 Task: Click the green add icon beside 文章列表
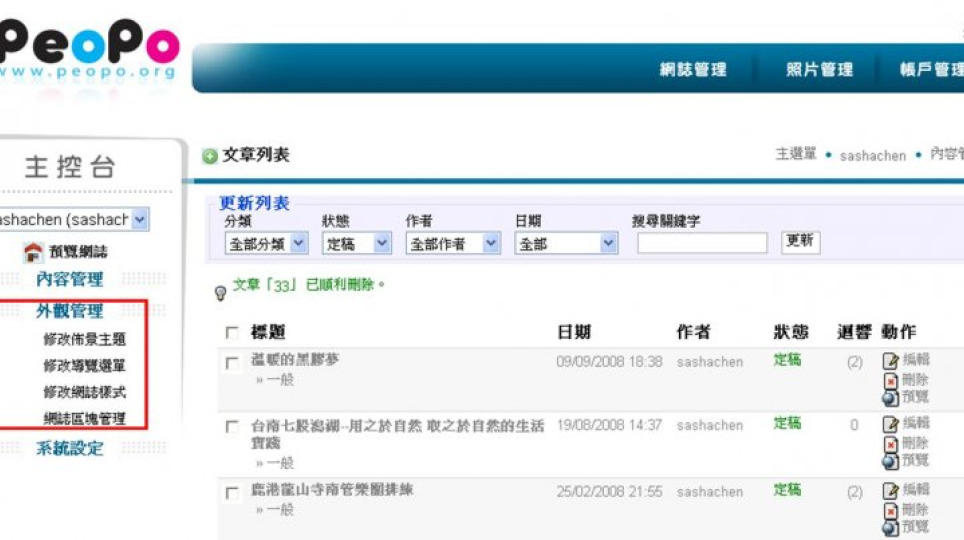click(x=210, y=156)
